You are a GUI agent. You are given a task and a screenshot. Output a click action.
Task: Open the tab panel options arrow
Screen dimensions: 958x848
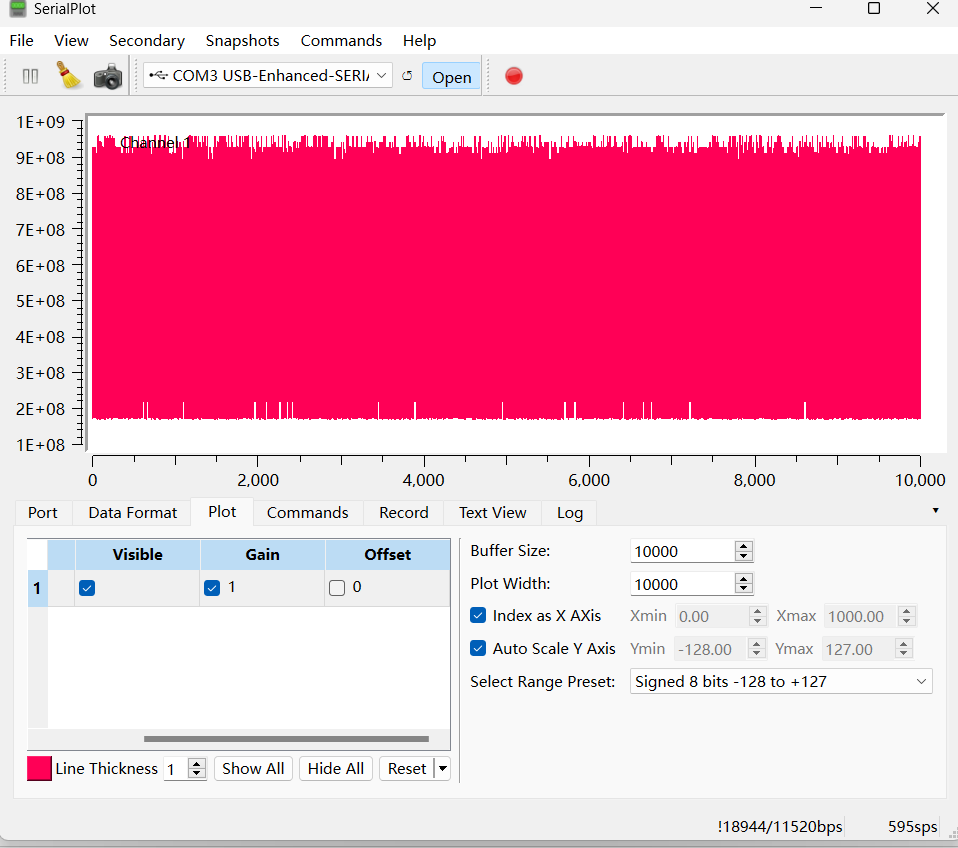pyautogui.click(x=935, y=510)
